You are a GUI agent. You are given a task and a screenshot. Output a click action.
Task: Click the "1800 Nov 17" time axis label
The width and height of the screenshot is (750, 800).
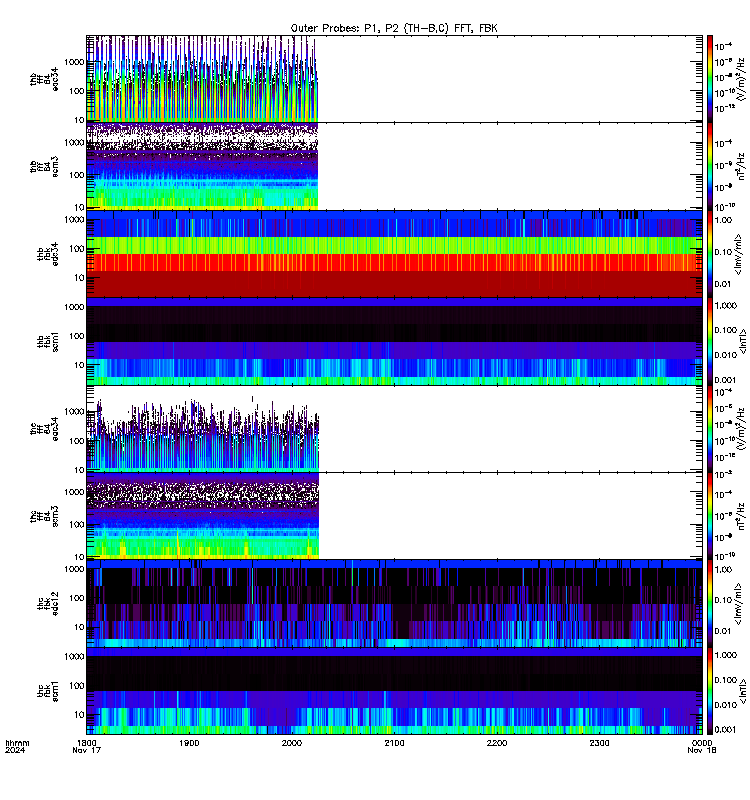tap(87, 746)
